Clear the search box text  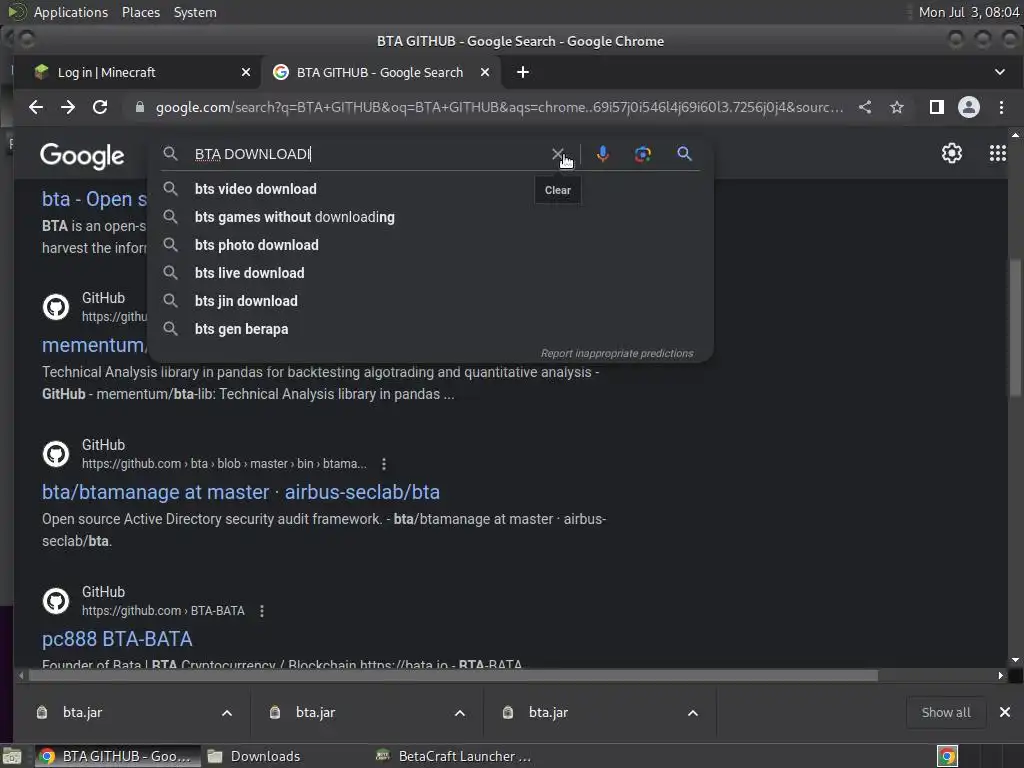(x=557, y=154)
